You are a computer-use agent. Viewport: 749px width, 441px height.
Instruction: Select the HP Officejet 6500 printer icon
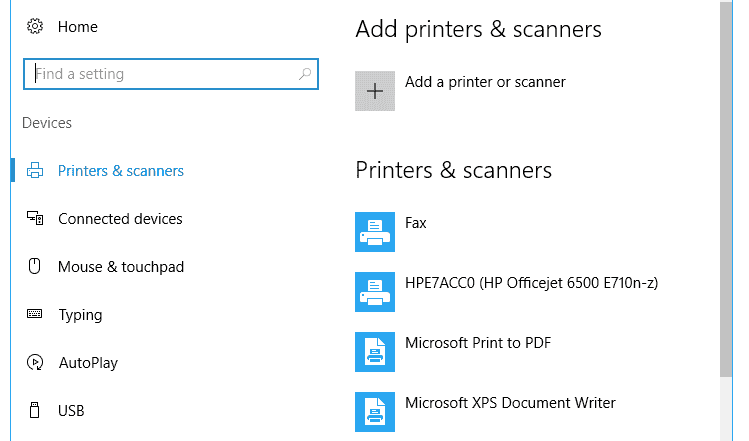(375, 292)
